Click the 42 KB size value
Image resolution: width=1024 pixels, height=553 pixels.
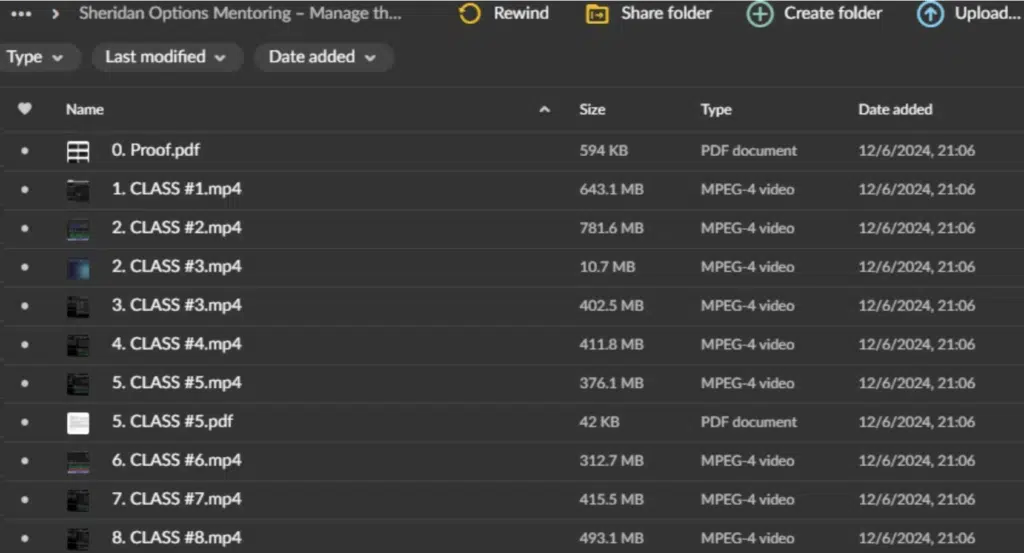(x=599, y=422)
